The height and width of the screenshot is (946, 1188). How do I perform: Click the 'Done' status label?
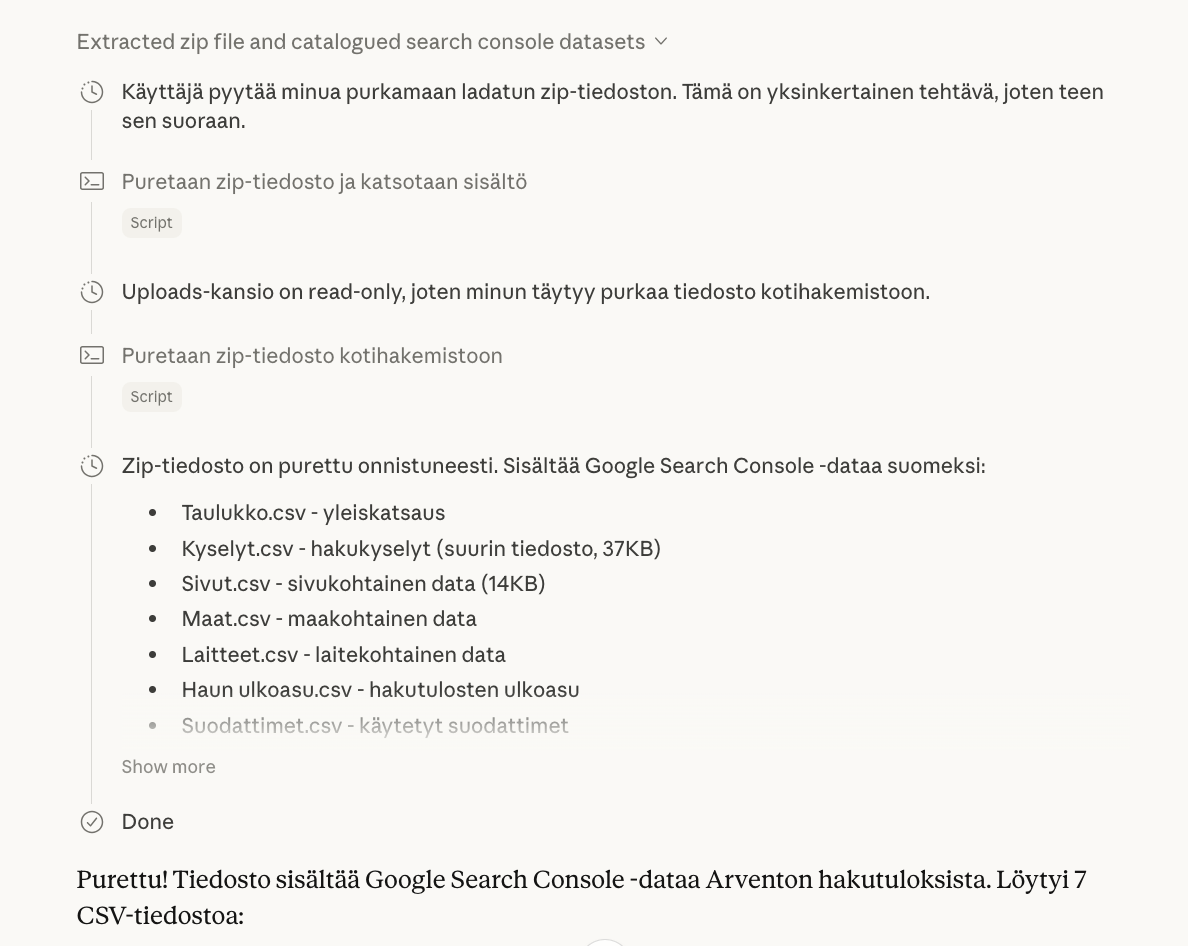point(147,821)
